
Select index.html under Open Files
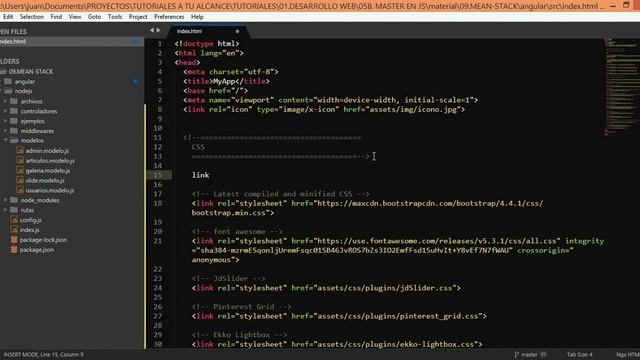[71, 41]
